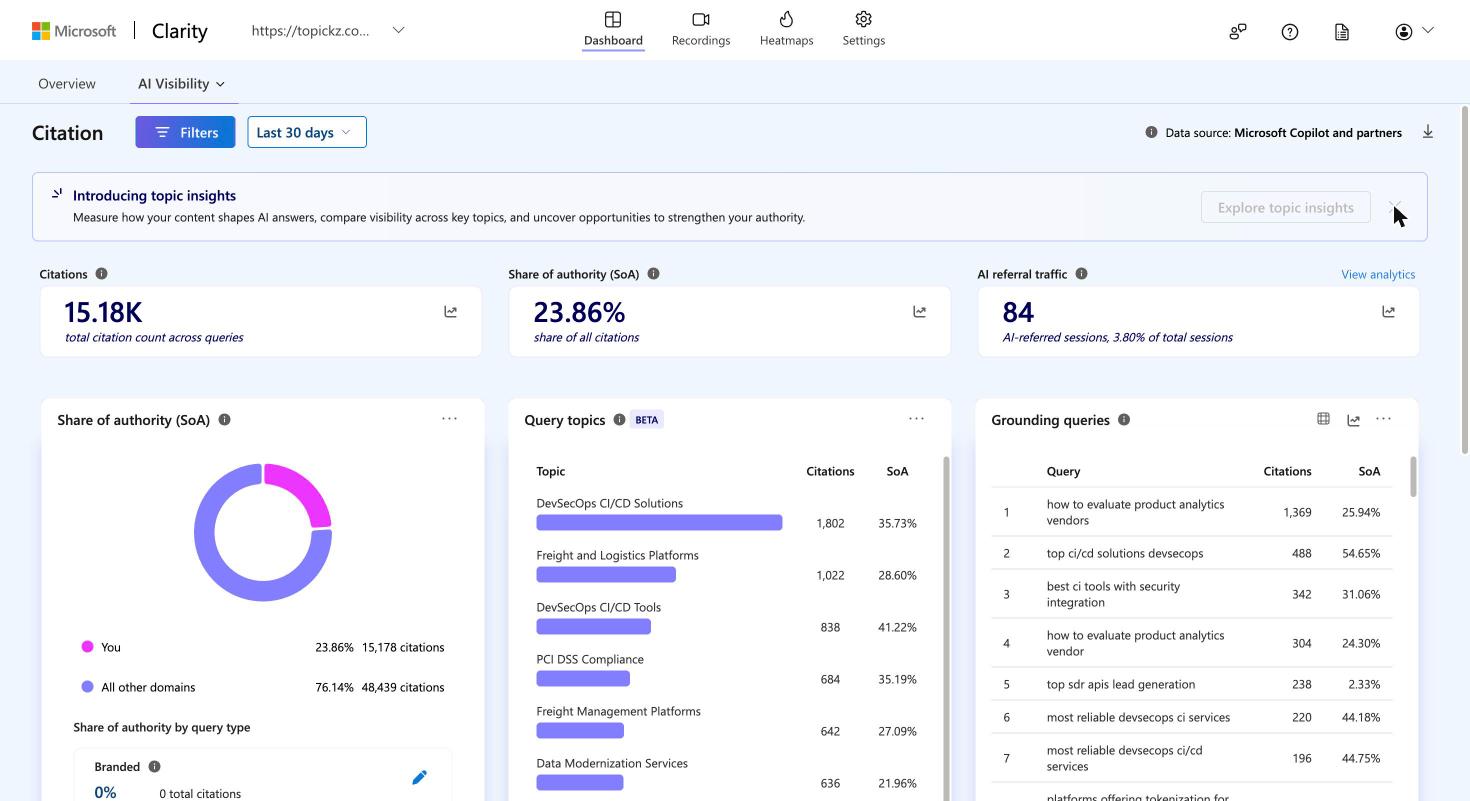Viewport: 1470px width, 801px height.
Task: Open the Heatmaps section
Action: tap(786, 29)
